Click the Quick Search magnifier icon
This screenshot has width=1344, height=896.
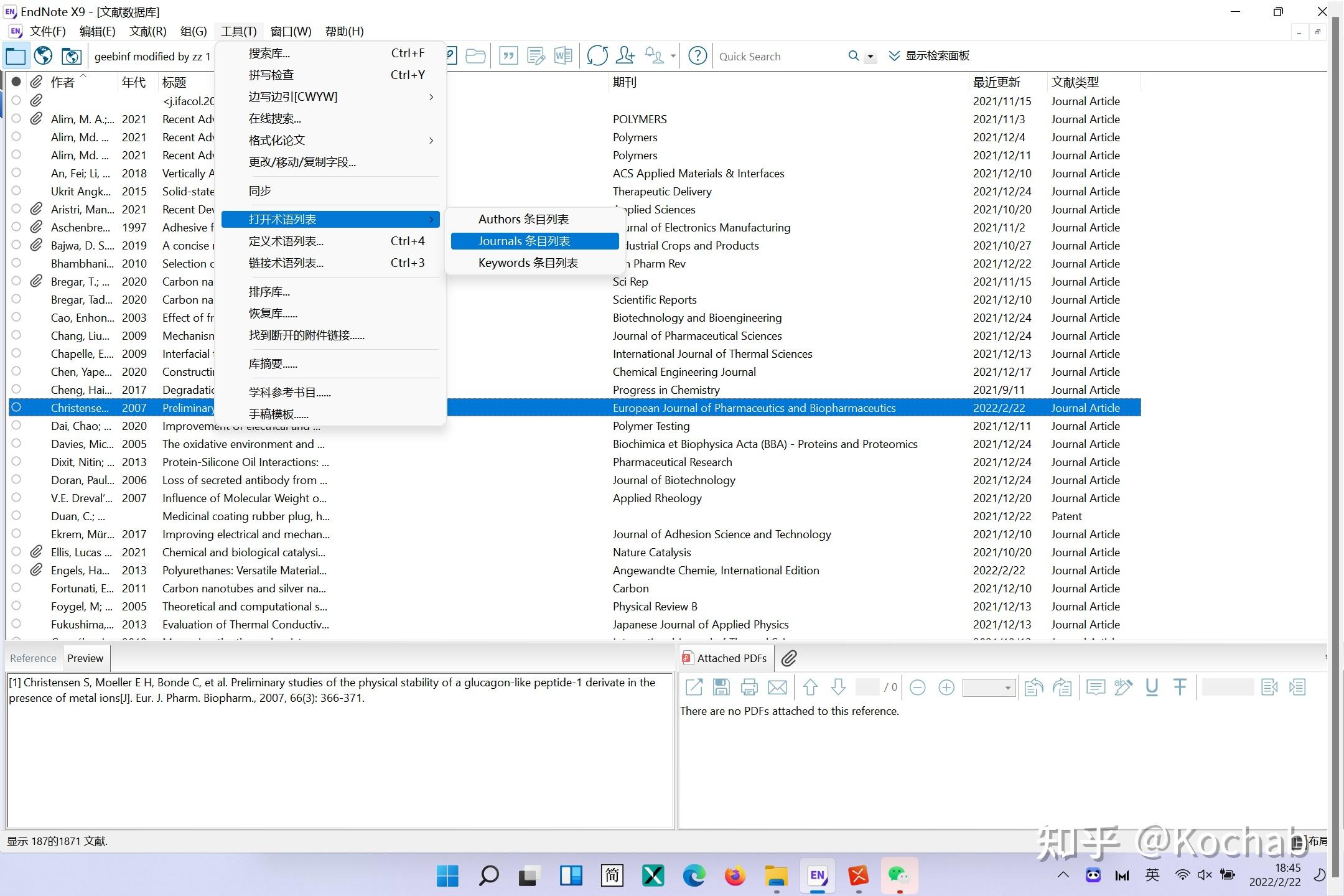(x=853, y=56)
